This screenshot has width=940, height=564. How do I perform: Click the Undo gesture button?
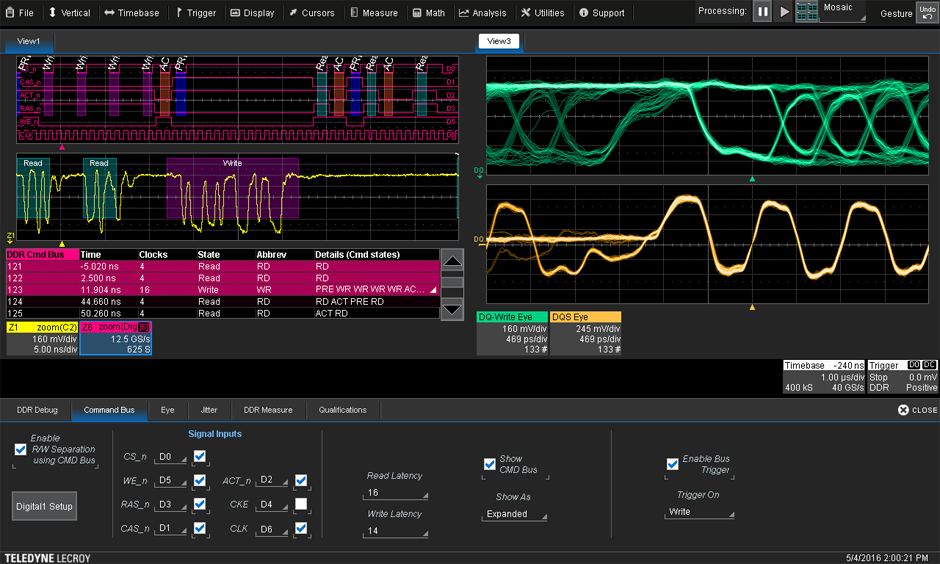926,12
